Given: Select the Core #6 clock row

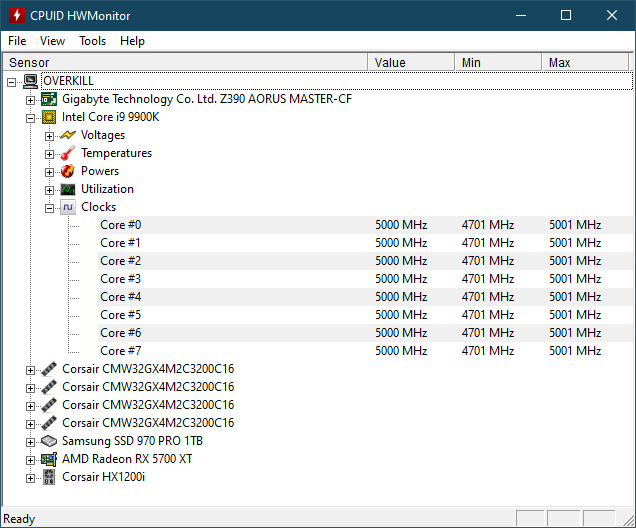Looking at the screenshot, I should pos(365,333).
